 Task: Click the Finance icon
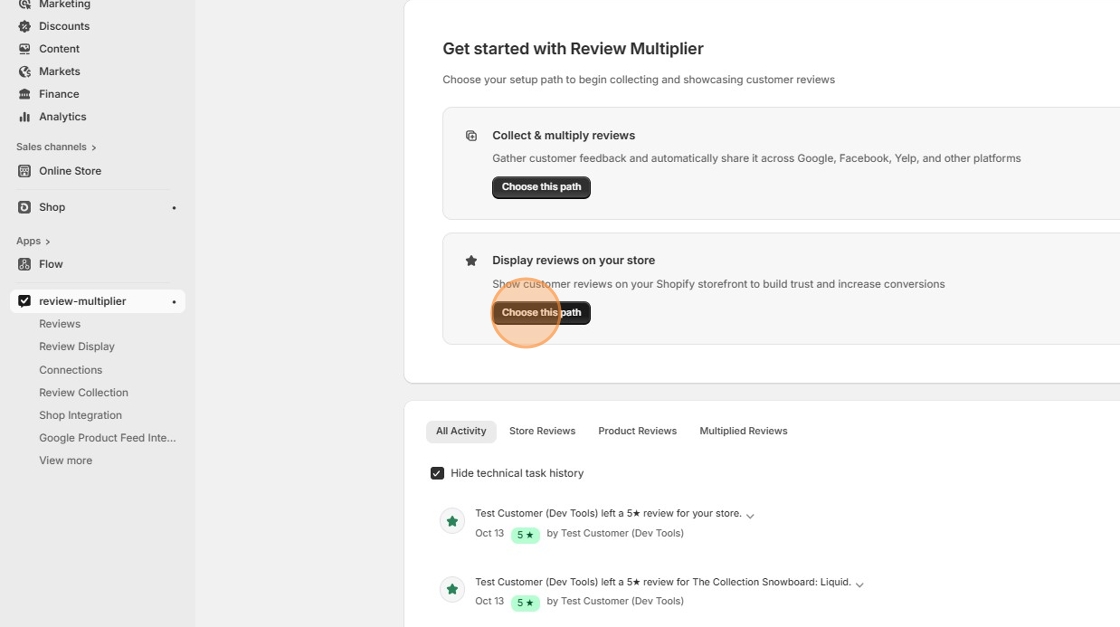click(x=23, y=93)
